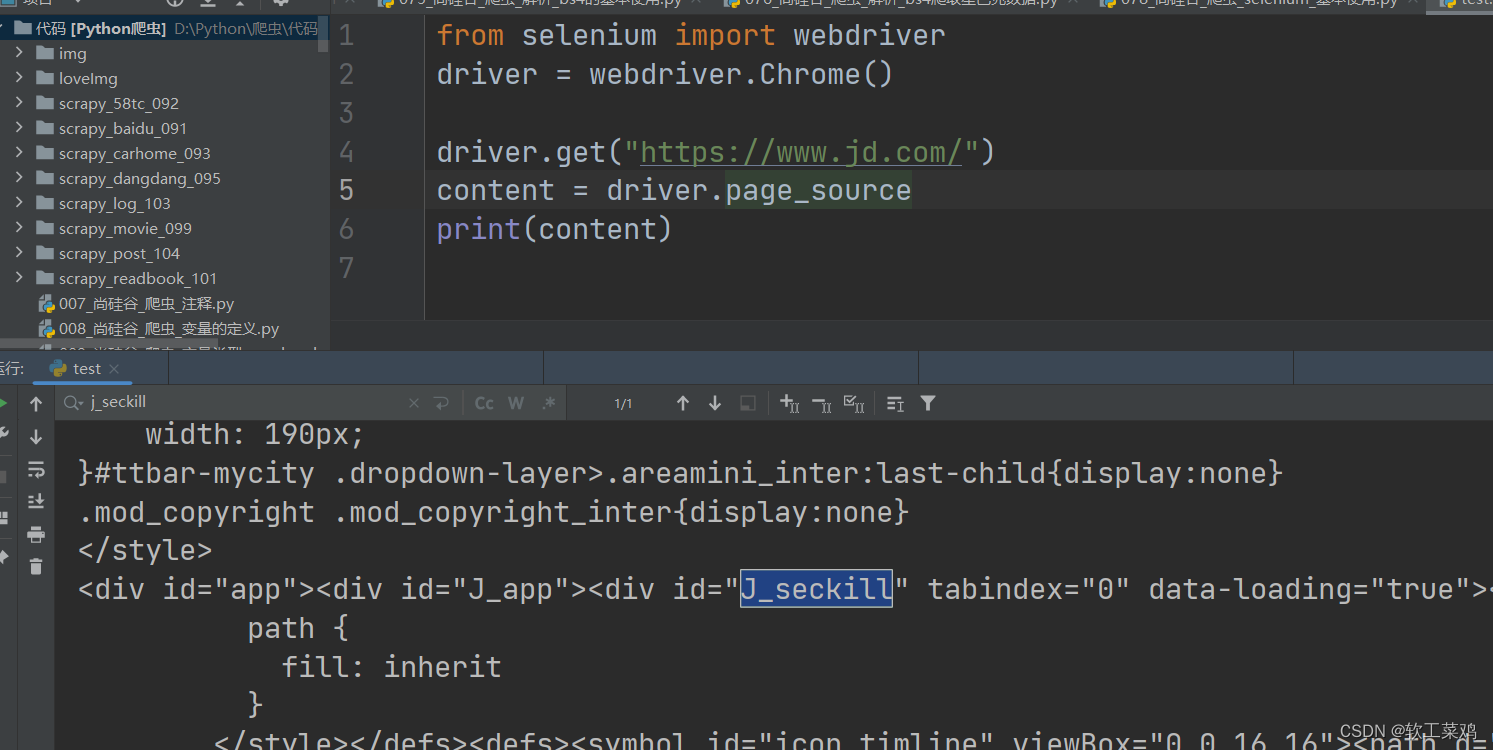Expand the scrapy_movie_099 folder
The width and height of the screenshot is (1493, 750).
[x=19, y=228]
